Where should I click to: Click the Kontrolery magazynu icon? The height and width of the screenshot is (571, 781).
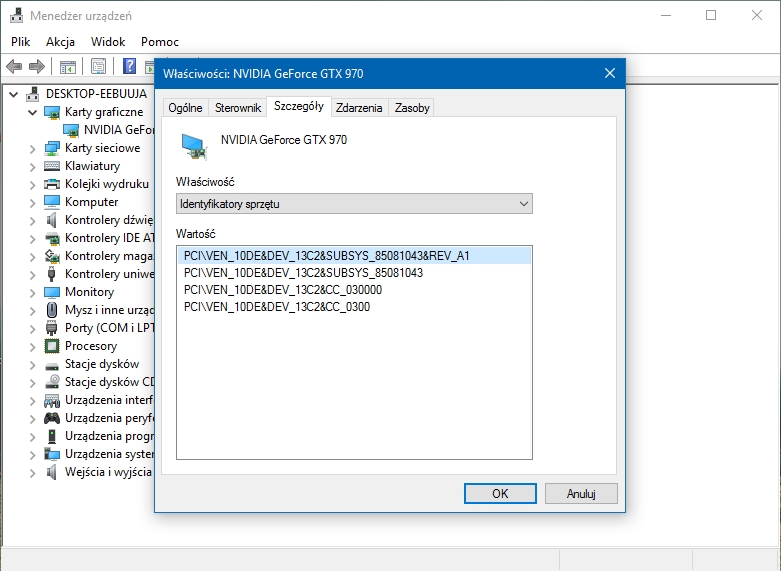pos(52,256)
